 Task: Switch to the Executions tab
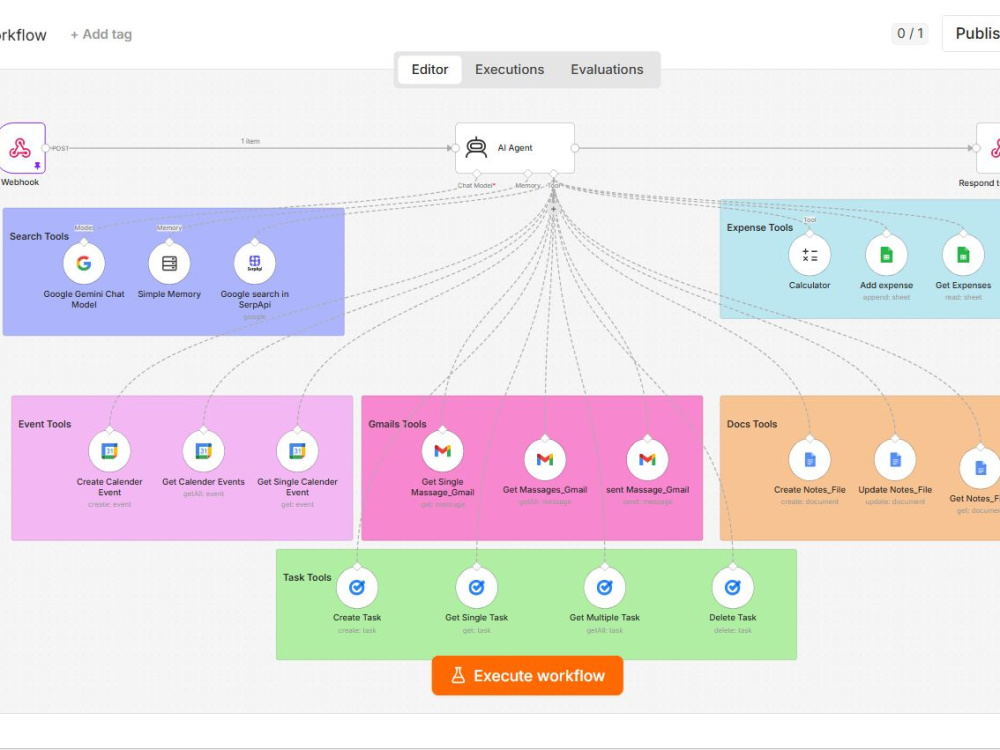509,70
